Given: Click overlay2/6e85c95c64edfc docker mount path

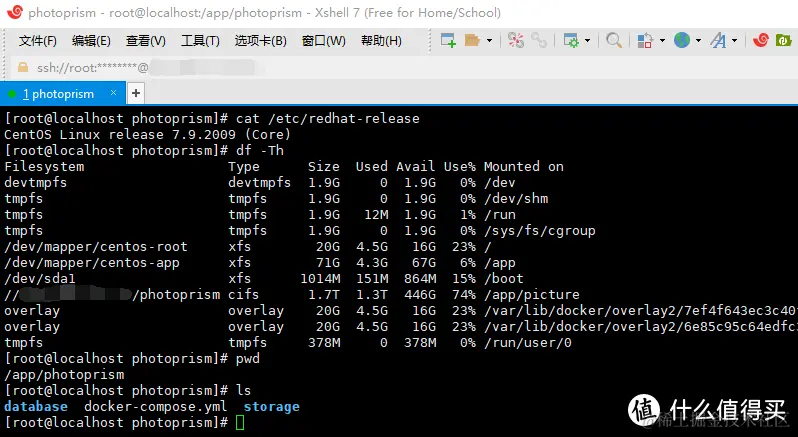Looking at the screenshot, I should click(x=641, y=327).
